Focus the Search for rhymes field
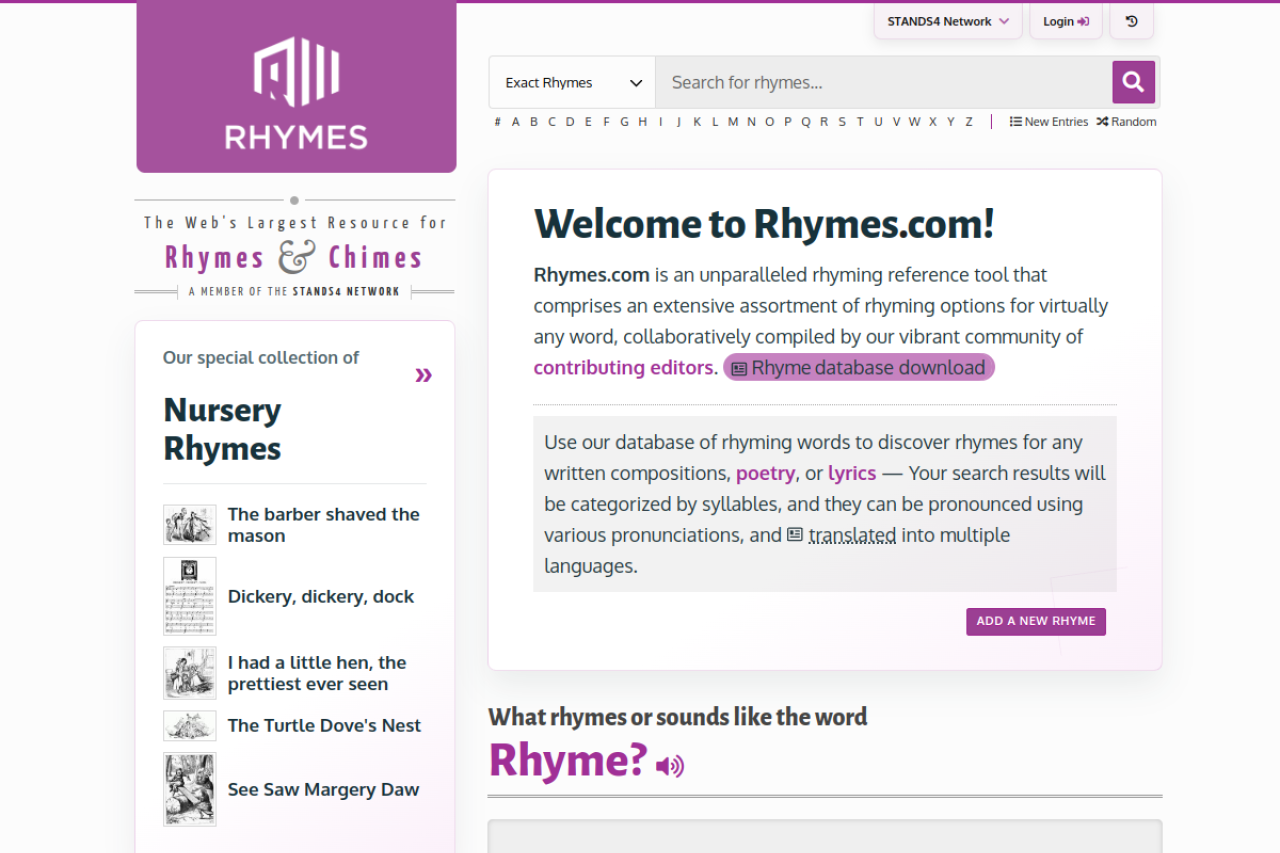Screen dimensions: 1280x853 point(884,82)
